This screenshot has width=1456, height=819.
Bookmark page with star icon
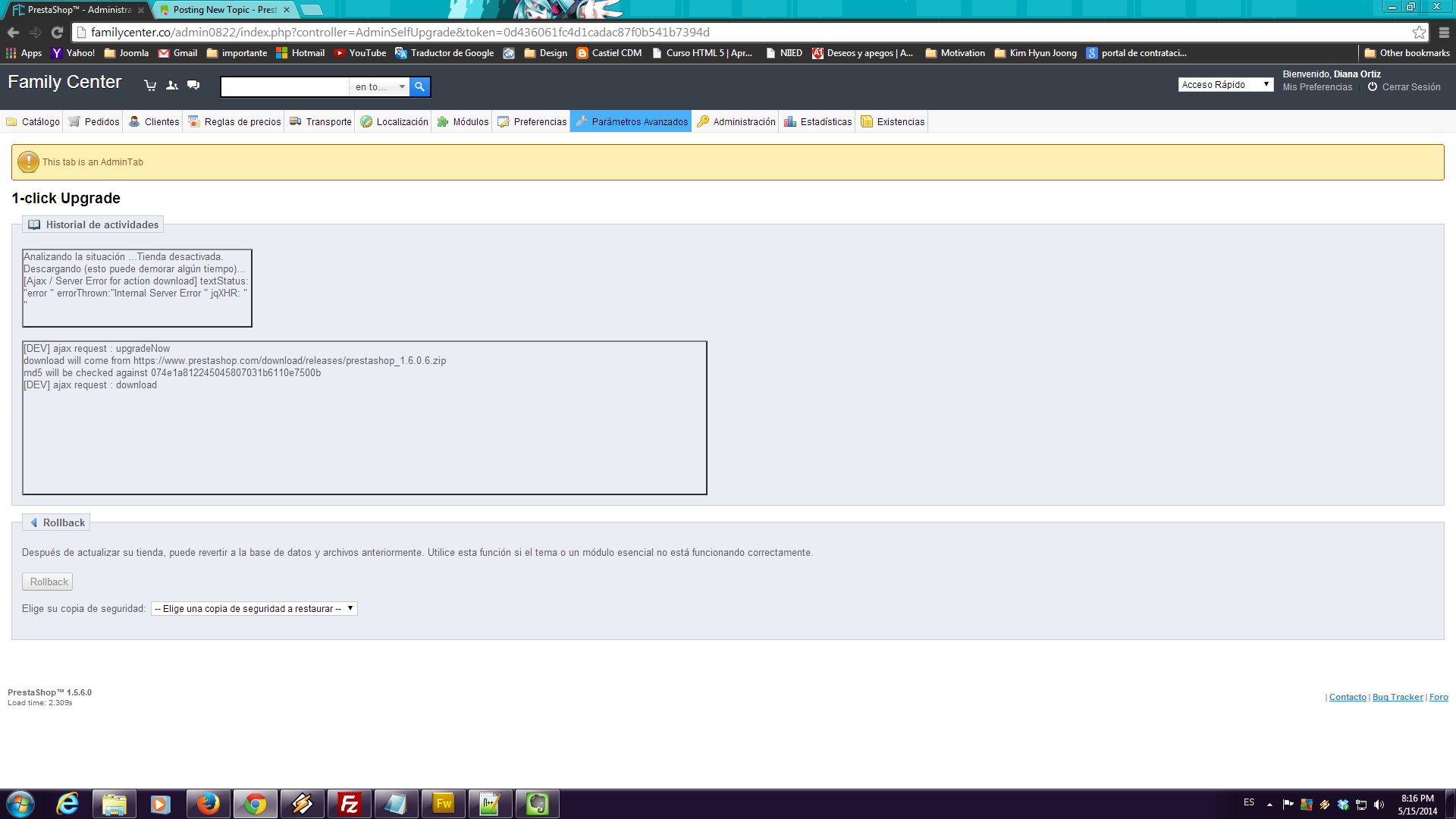click(x=1419, y=33)
